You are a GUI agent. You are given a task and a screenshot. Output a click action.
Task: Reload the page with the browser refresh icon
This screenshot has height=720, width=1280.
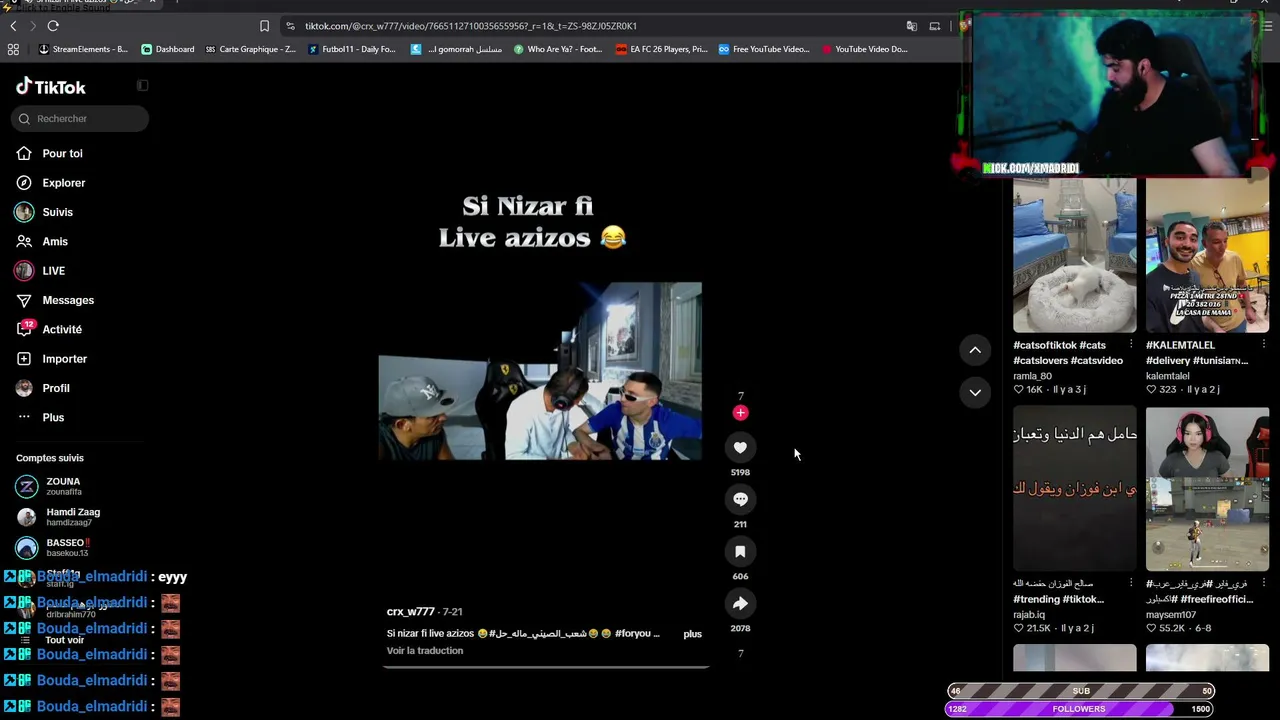pos(53,26)
